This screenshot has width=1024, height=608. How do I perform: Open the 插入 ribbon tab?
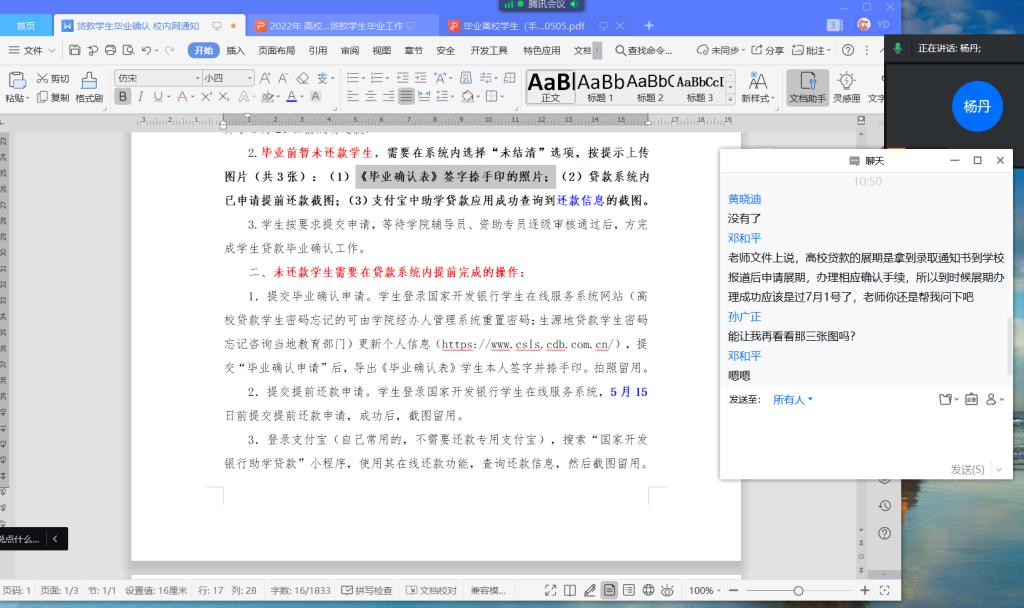tap(235, 50)
